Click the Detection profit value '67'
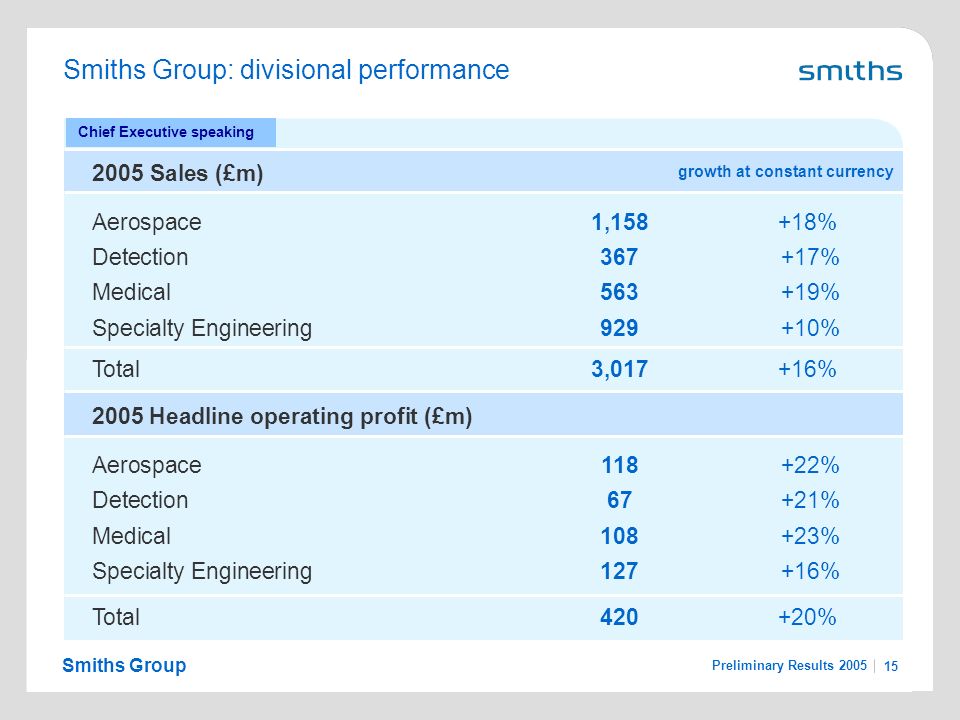 [x=620, y=500]
